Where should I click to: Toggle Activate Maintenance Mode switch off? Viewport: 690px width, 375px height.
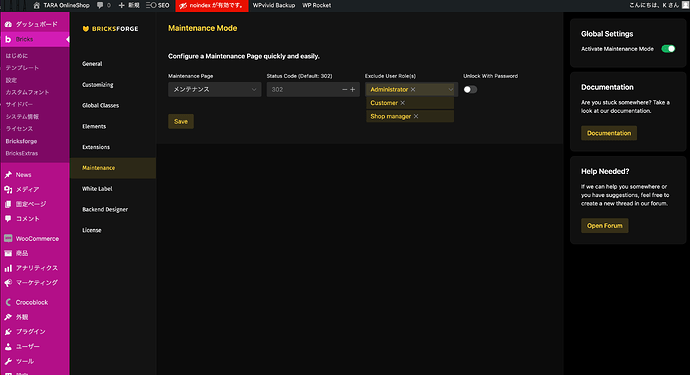coord(668,49)
